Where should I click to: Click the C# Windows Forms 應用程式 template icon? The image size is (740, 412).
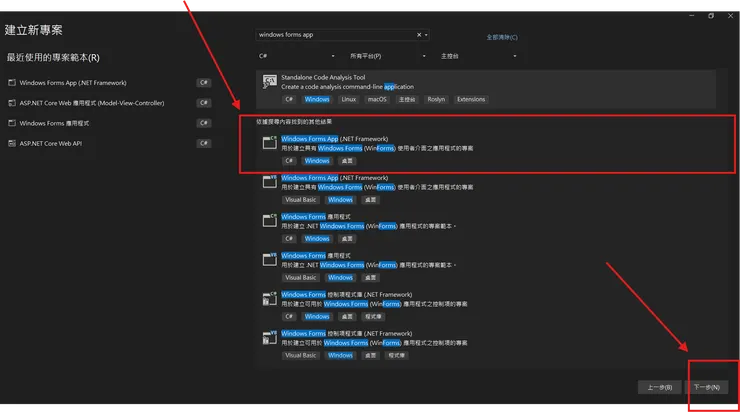pyautogui.click(x=269, y=220)
